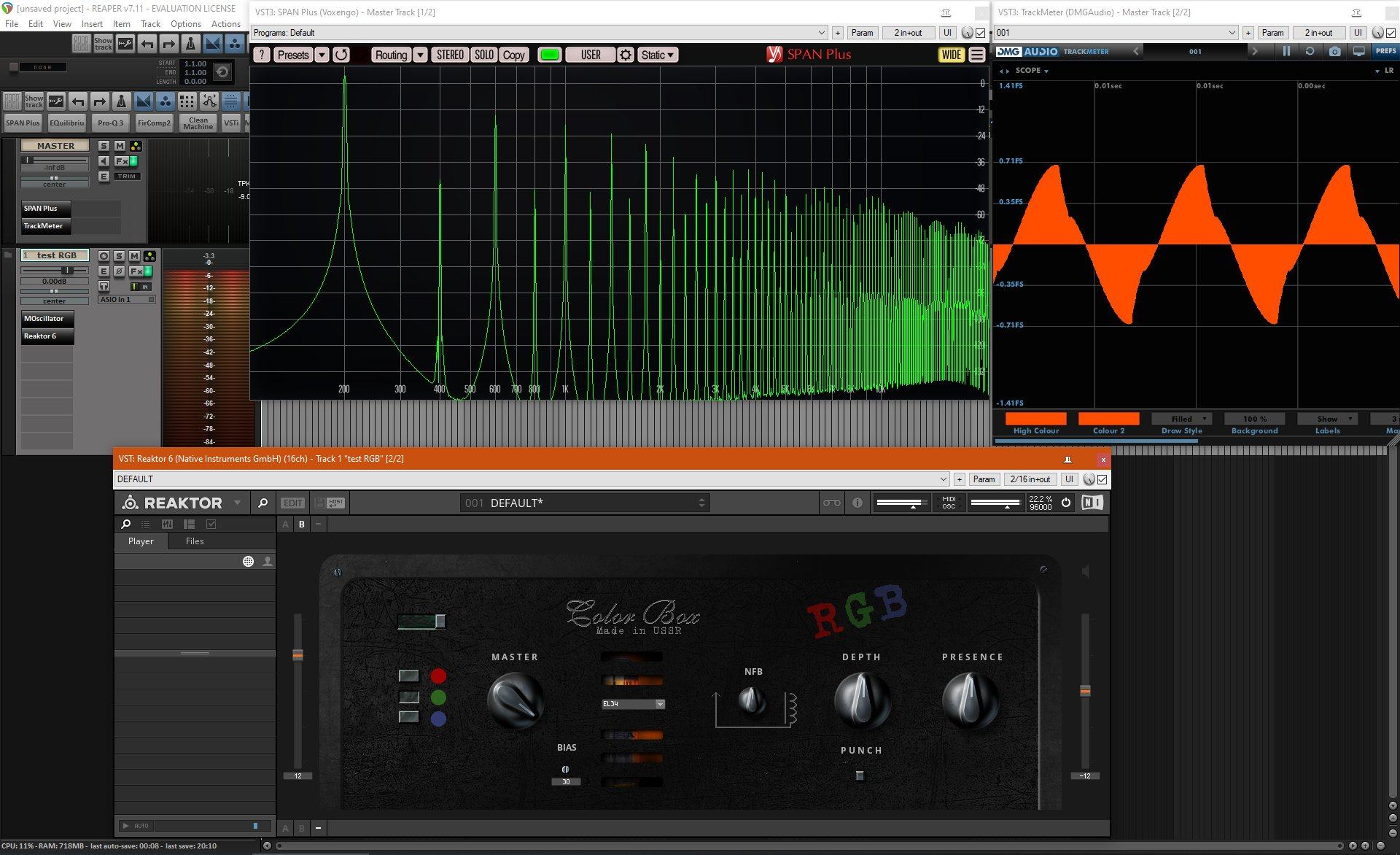Viewport: 1400px width, 855px height.
Task: Expand the Static mode dropdown in SPAN
Action: (x=658, y=55)
